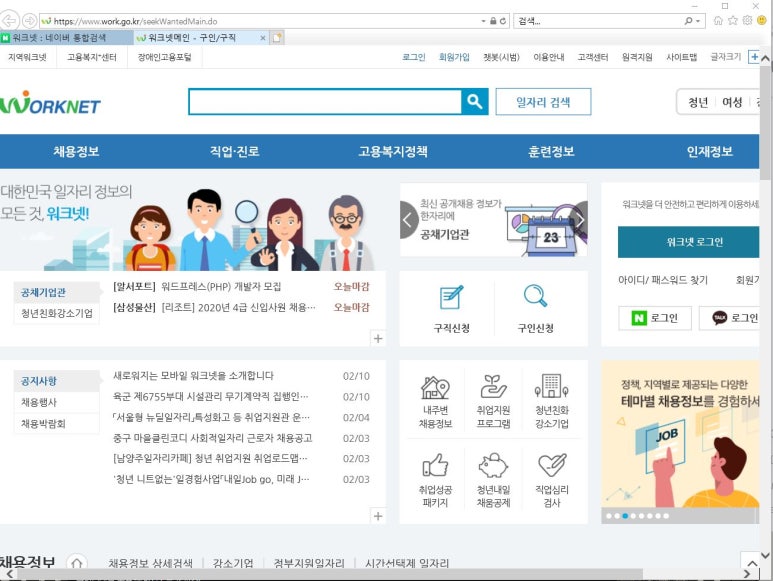The width and height of the screenshot is (773, 581).
Task: Click the browser forward arrow button
Action: point(30,21)
